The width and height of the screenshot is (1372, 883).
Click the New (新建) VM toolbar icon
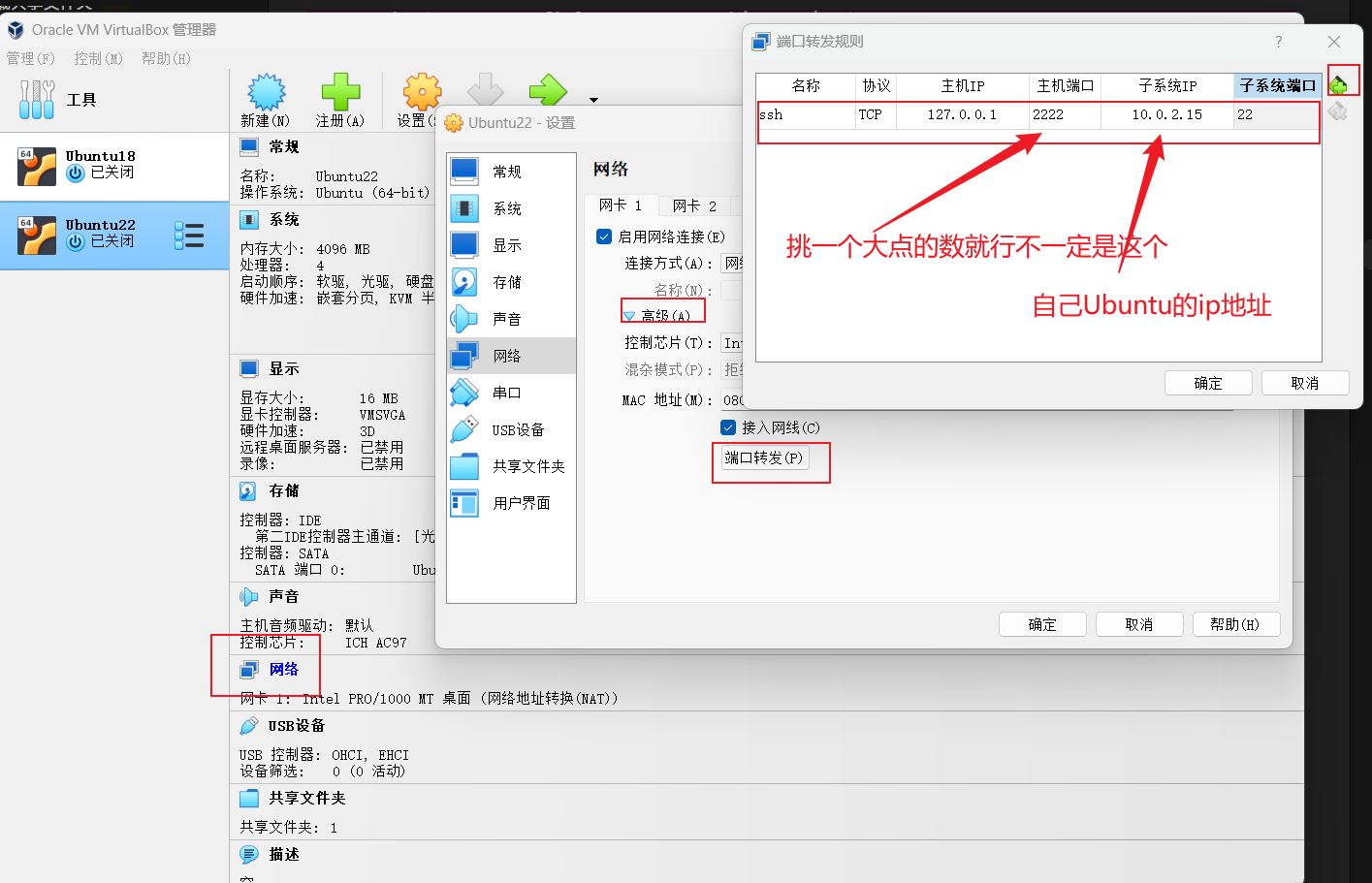pyautogui.click(x=266, y=92)
